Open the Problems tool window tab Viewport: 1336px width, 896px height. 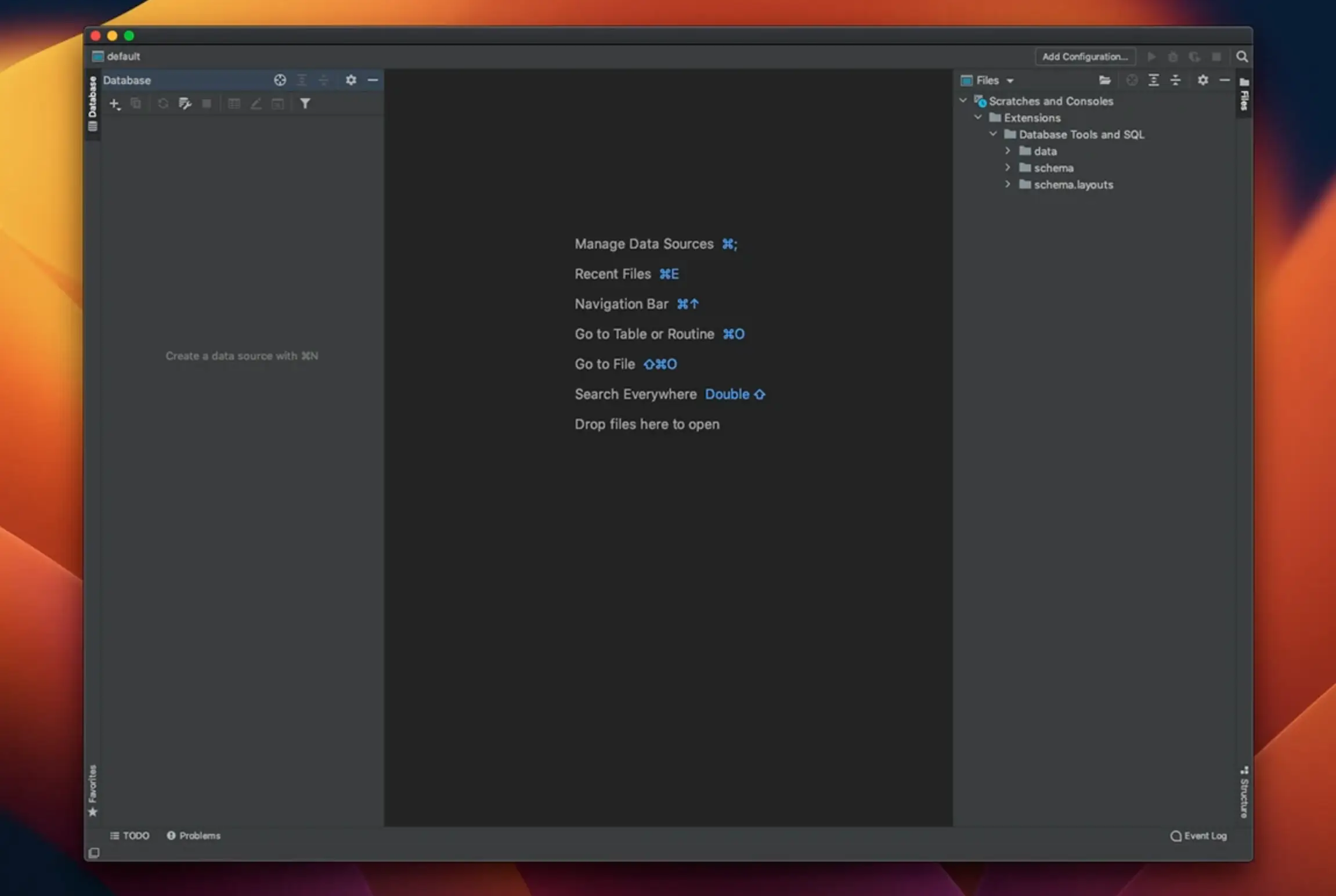tap(194, 836)
